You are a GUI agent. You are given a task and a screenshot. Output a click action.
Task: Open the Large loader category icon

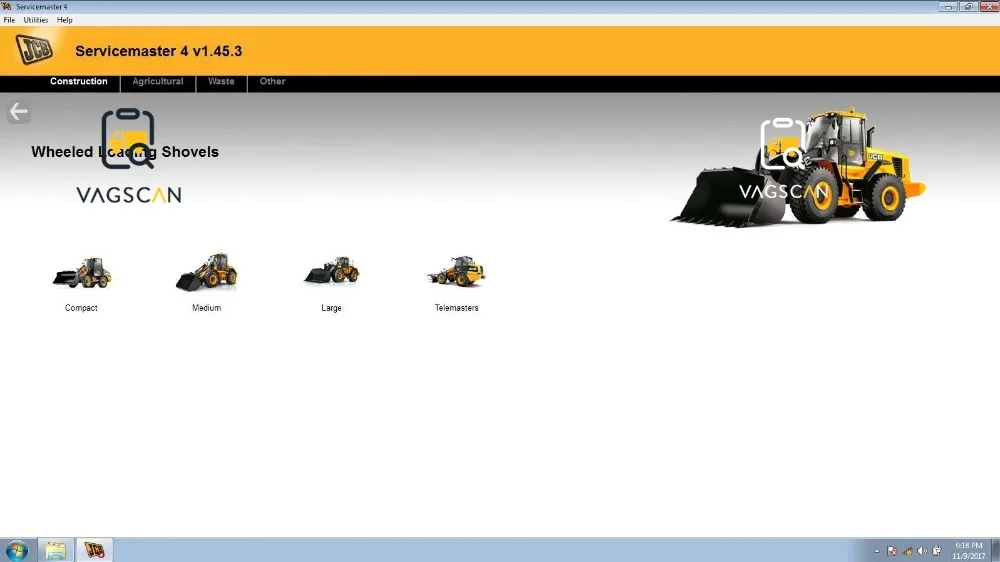pyautogui.click(x=332, y=270)
